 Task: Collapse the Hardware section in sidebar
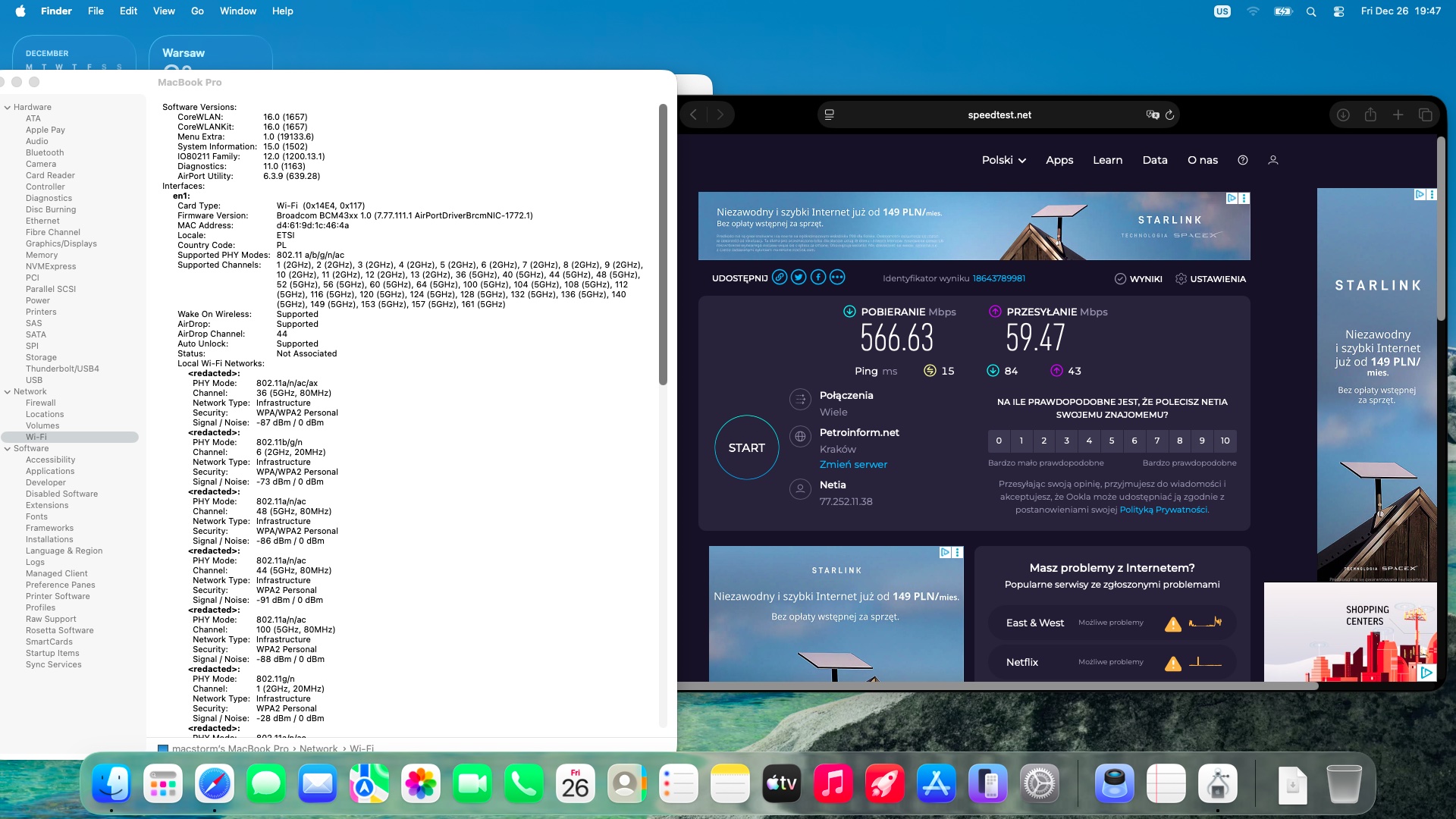coord(8,108)
